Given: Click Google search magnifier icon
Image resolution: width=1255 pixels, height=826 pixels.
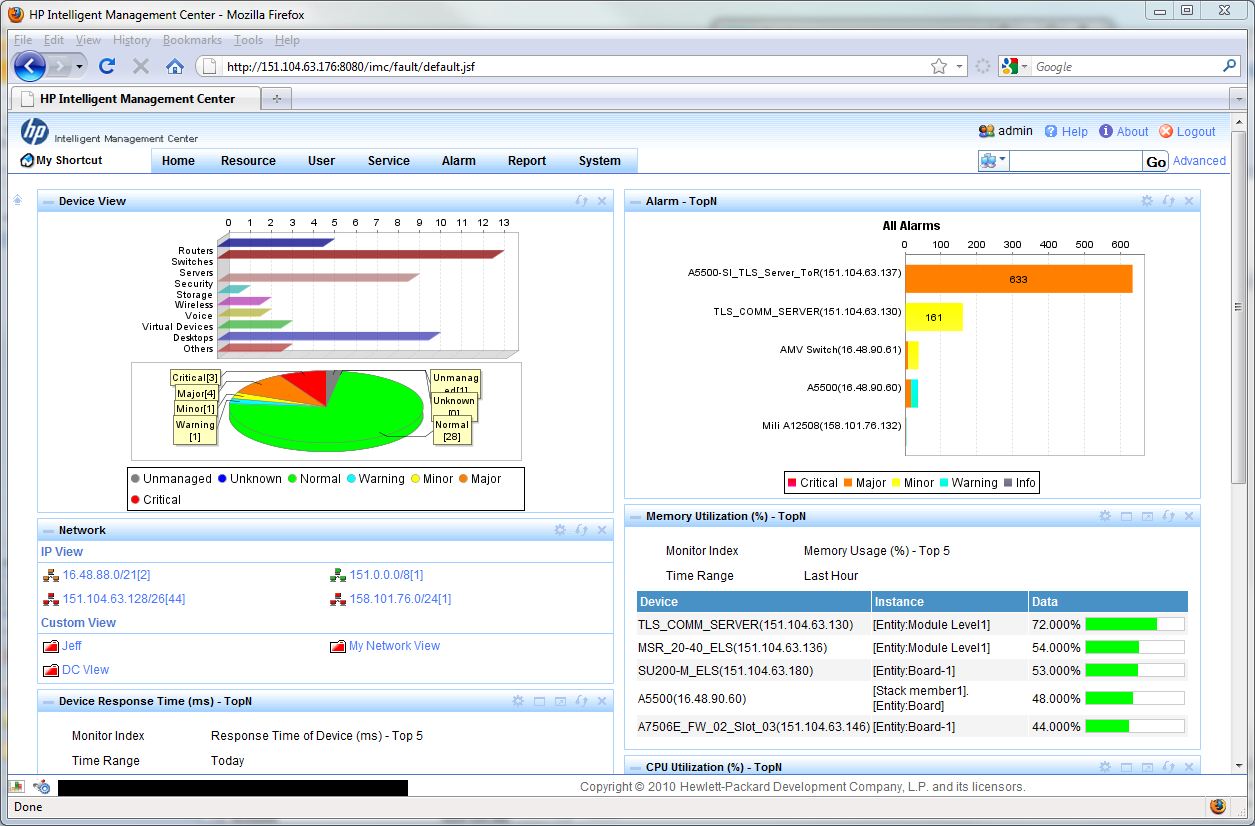Looking at the screenshot, I should tap(1230, 66).
